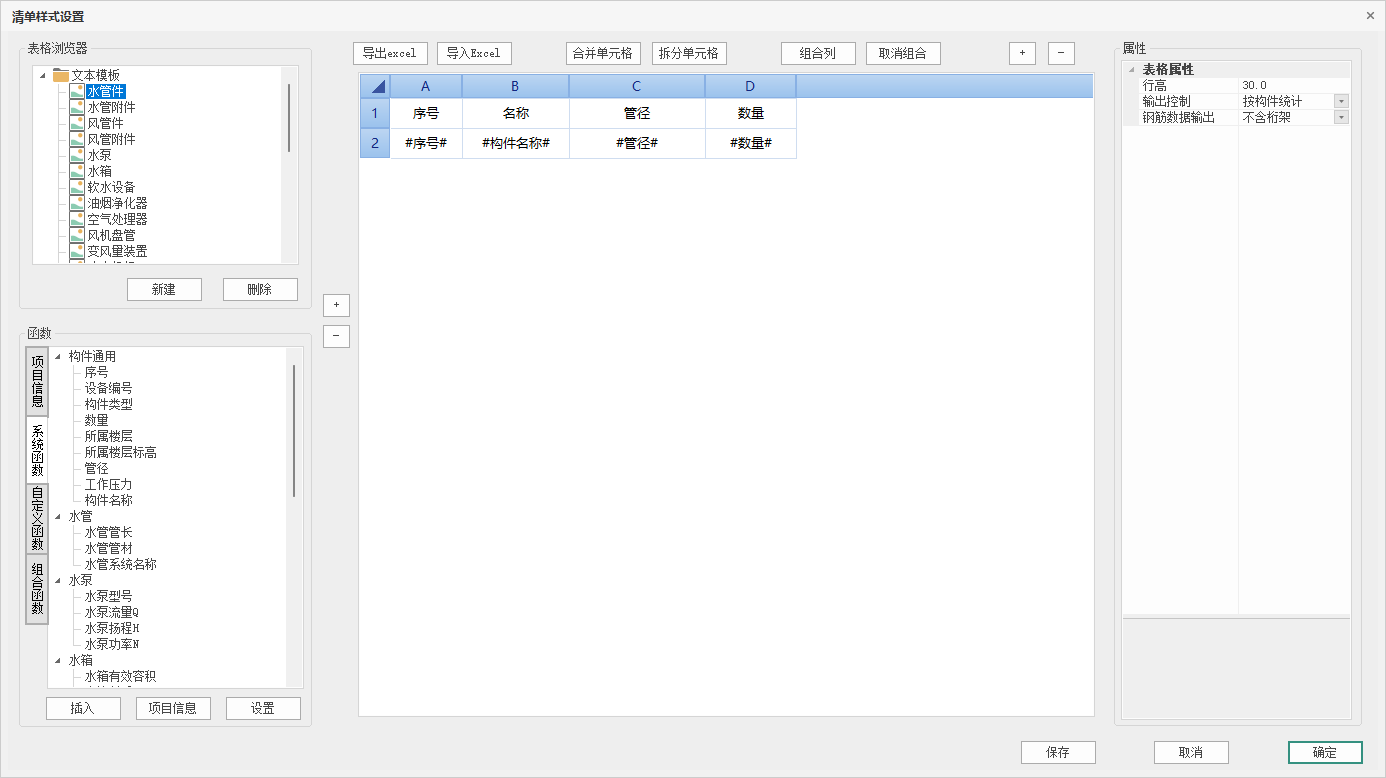Click the 插入 button

[x=83, y=708]
